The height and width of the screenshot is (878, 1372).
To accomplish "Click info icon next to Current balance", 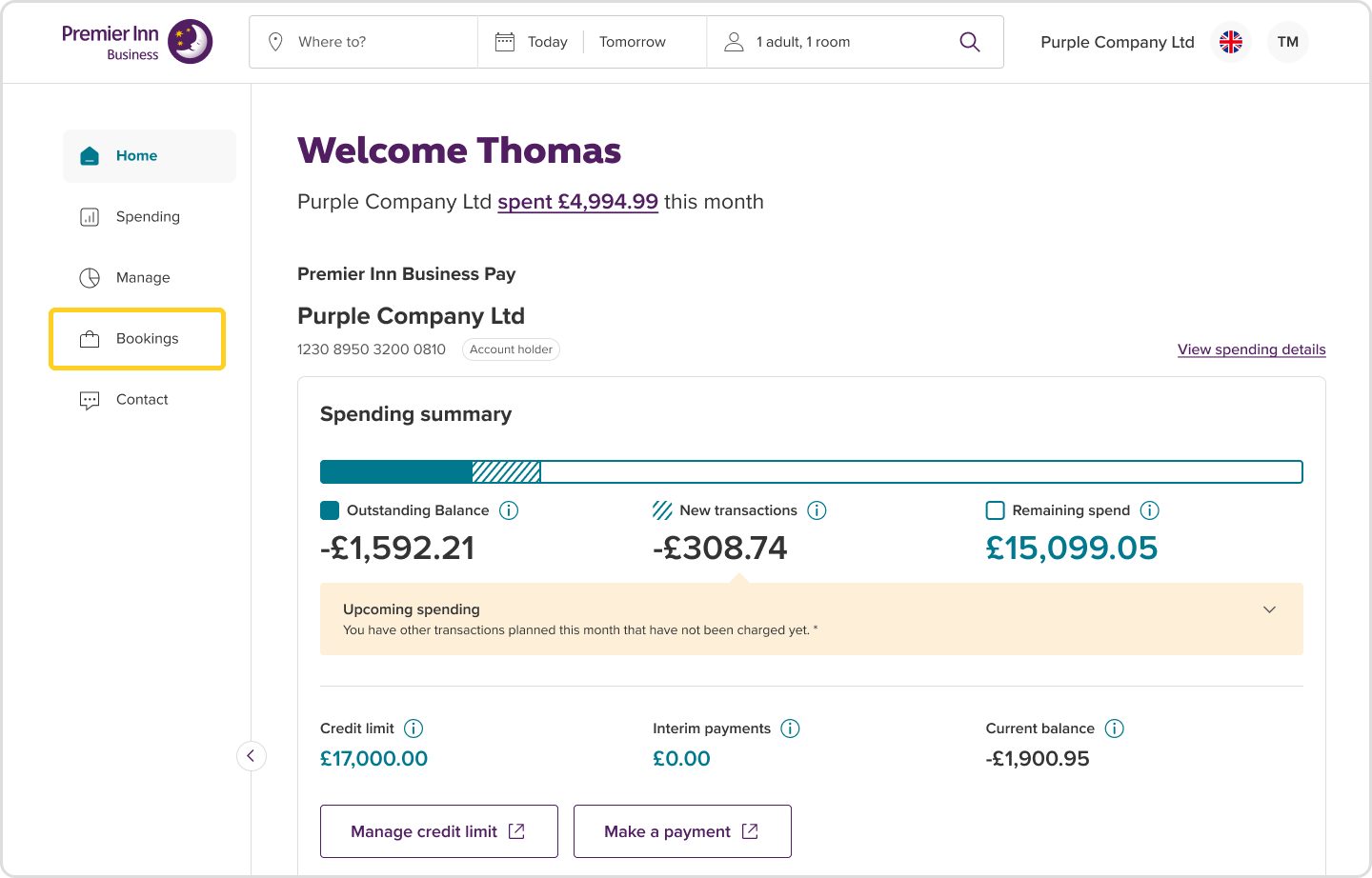I will tap(1115, 728).
